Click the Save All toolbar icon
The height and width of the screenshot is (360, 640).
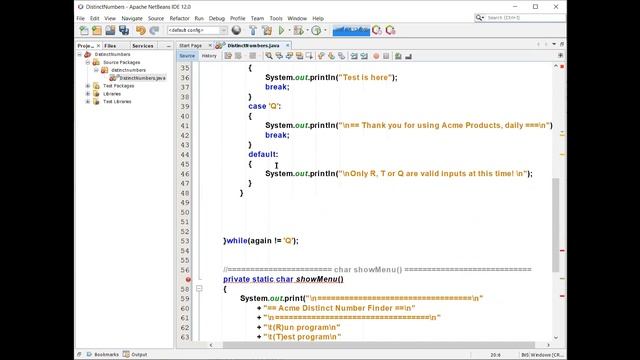click(x=124, y=30)
